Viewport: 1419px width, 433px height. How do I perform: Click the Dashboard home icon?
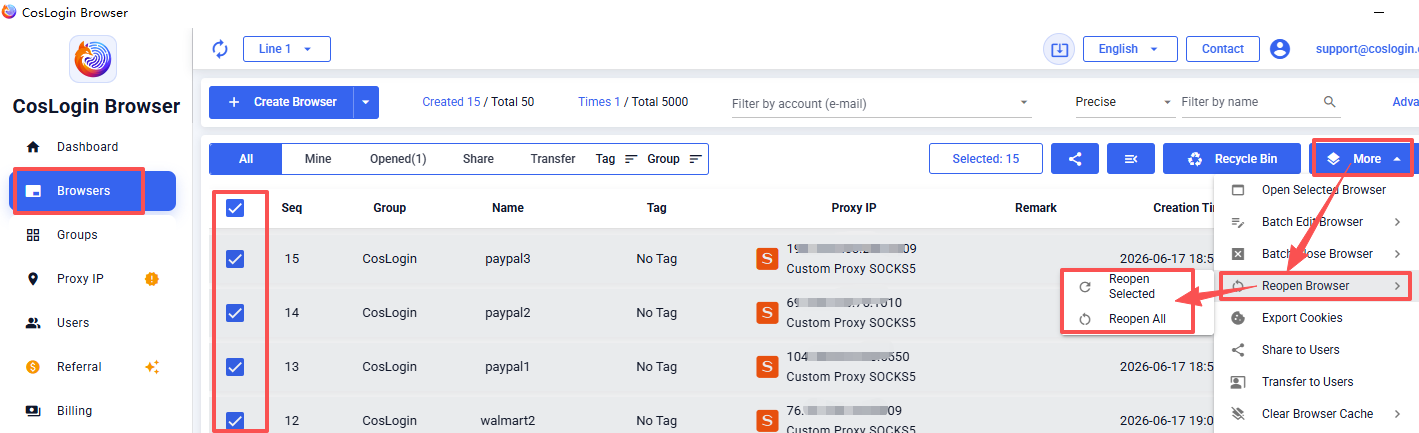(33, 147)
